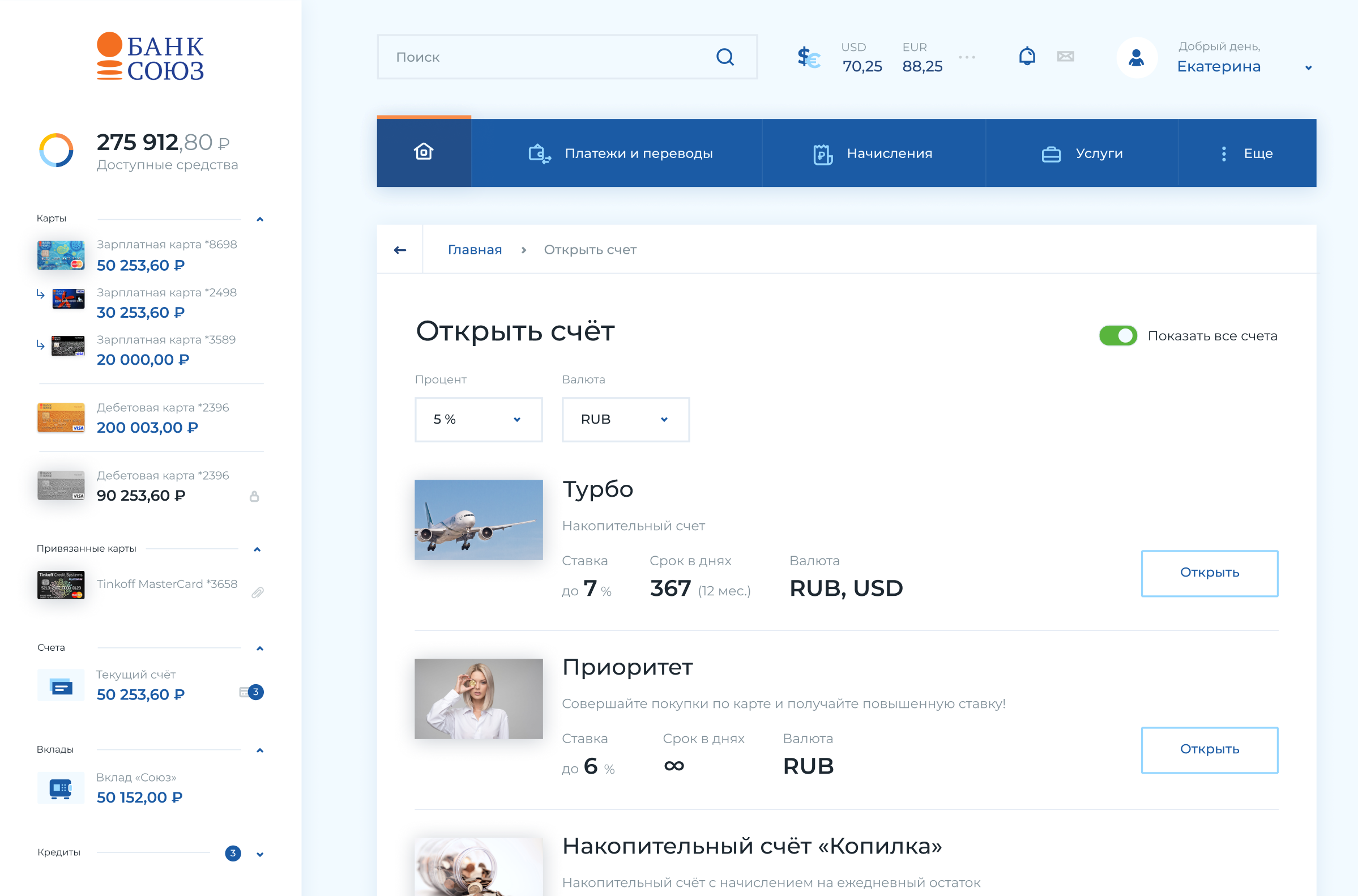Click the Текущий счёт account icon
This screenshot has width=1358, height=896.
tap(61, 685)
